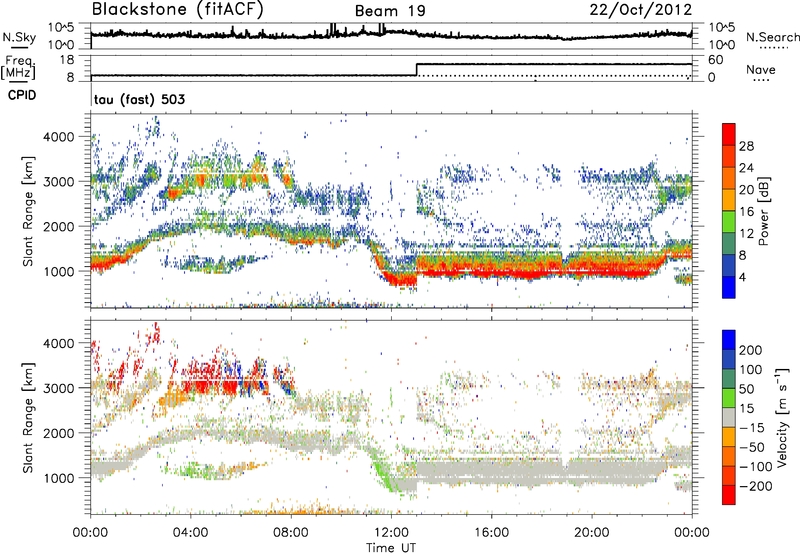Image resolution: width=800 pixels, height=554 pixels.
Task: Click the 3000 tick in the velocity panel
Action: click(x=59, y=388)
